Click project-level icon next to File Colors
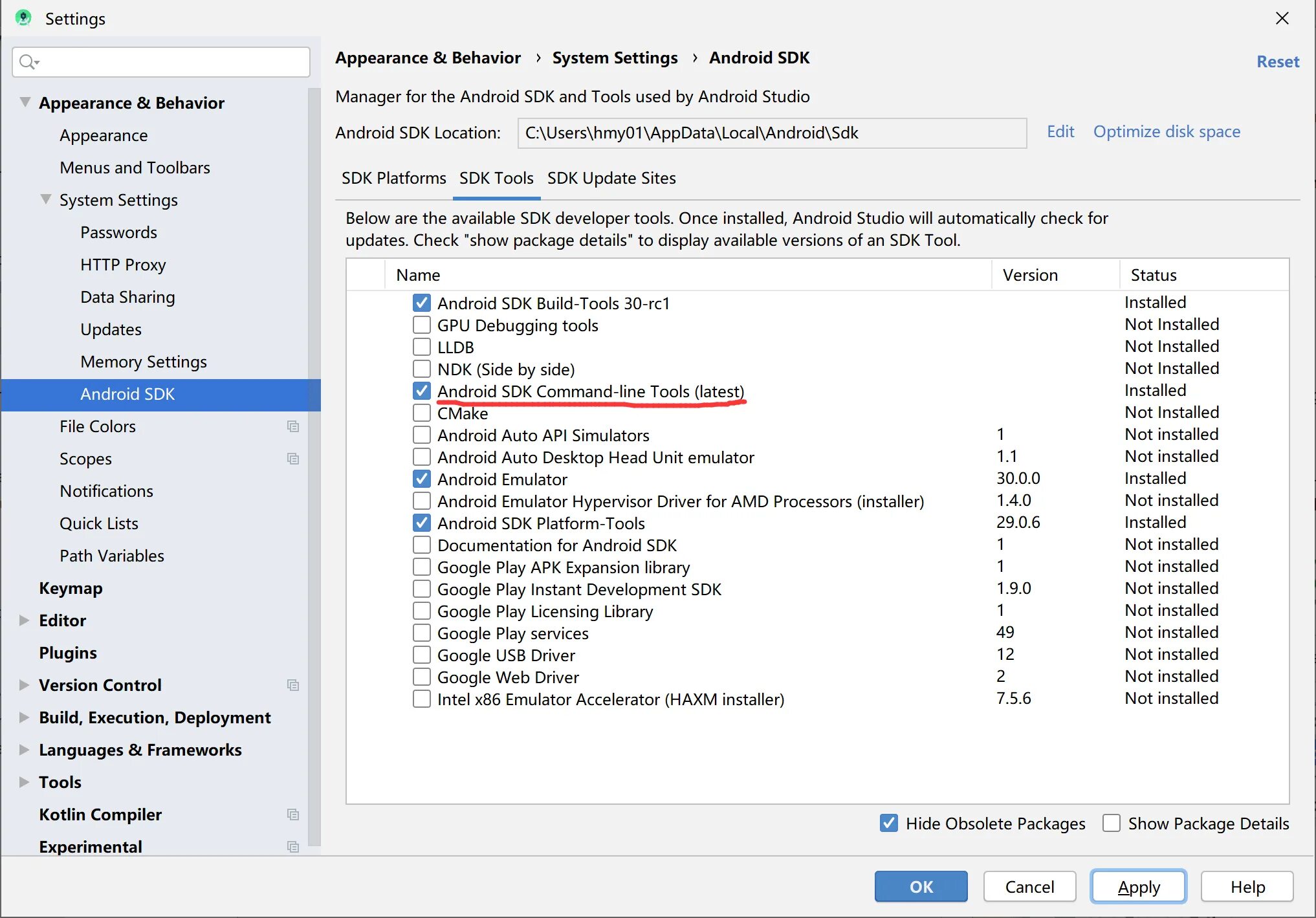Viewport: 1316px width, 918px height. (x=293, y=426)
